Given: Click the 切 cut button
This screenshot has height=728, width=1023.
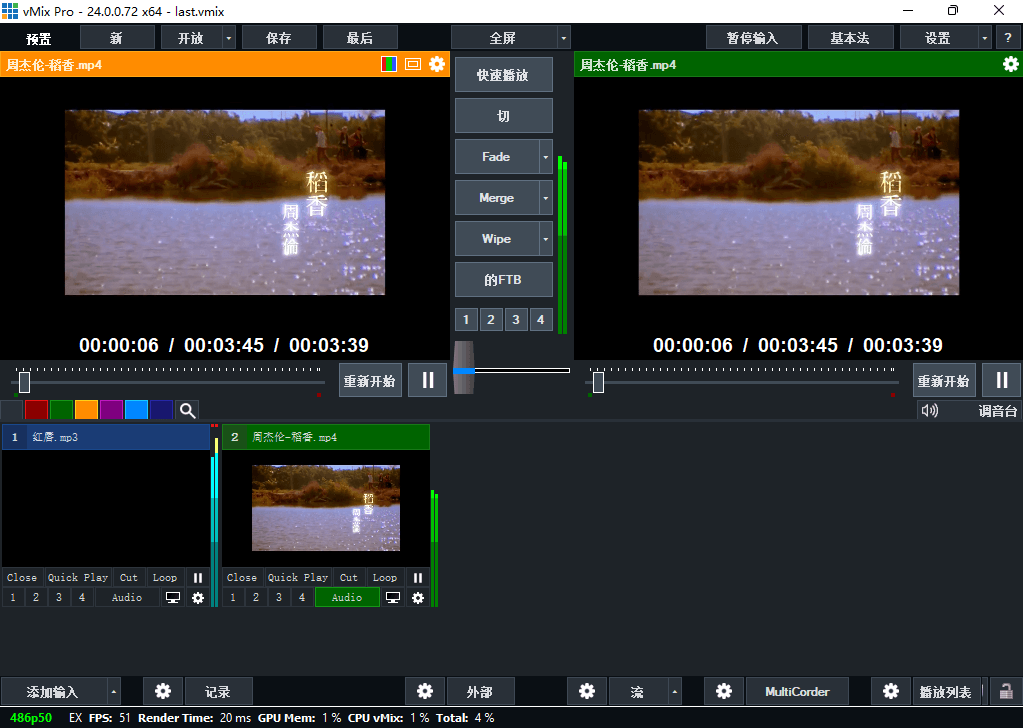Looking at the screenshot, I should (x=503, y=115).
